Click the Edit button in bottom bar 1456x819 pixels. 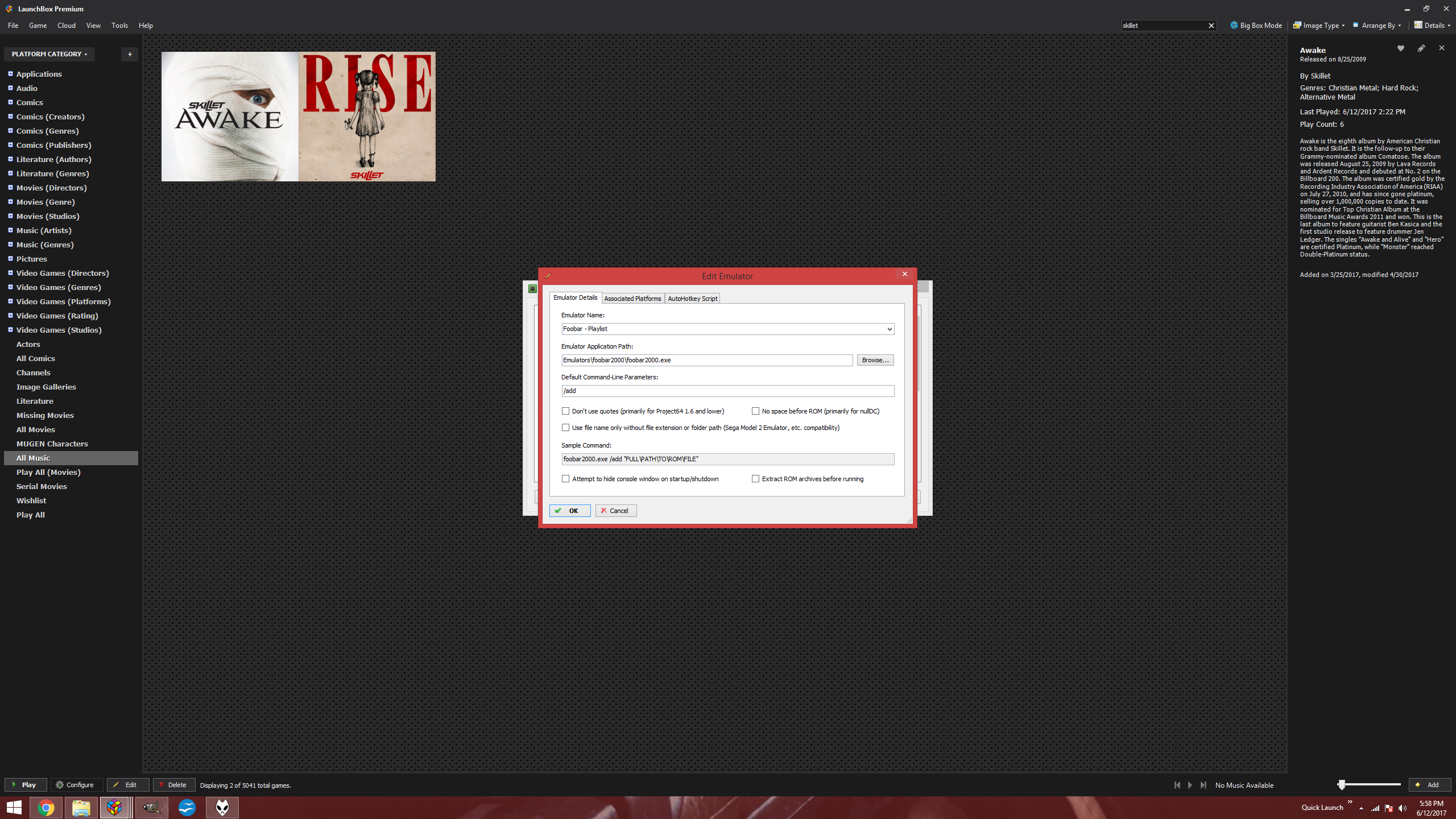click(x=128, y=785)
